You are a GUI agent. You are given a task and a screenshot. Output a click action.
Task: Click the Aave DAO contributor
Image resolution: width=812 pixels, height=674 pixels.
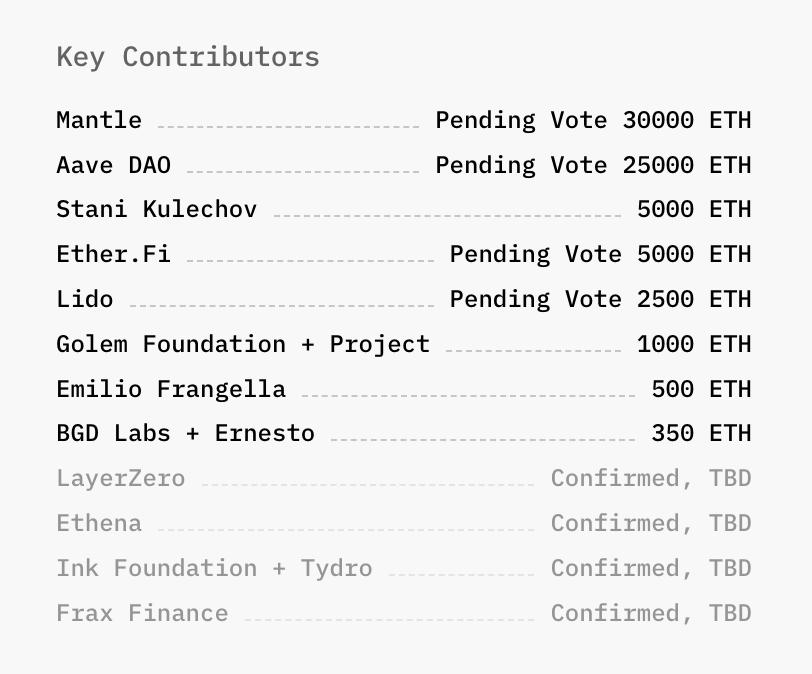click(113, 165)
